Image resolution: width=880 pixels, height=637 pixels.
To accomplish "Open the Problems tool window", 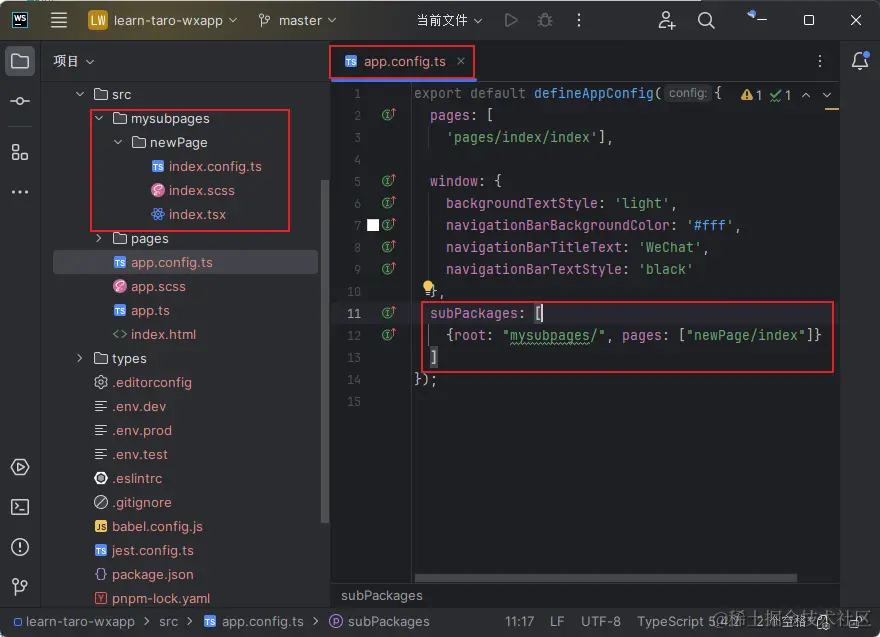I will 20,547.
